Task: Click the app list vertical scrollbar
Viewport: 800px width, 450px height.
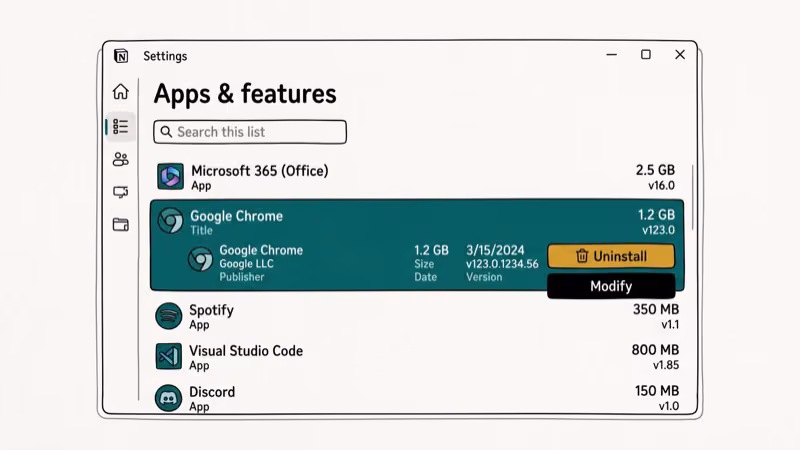Action: [692, 197]
